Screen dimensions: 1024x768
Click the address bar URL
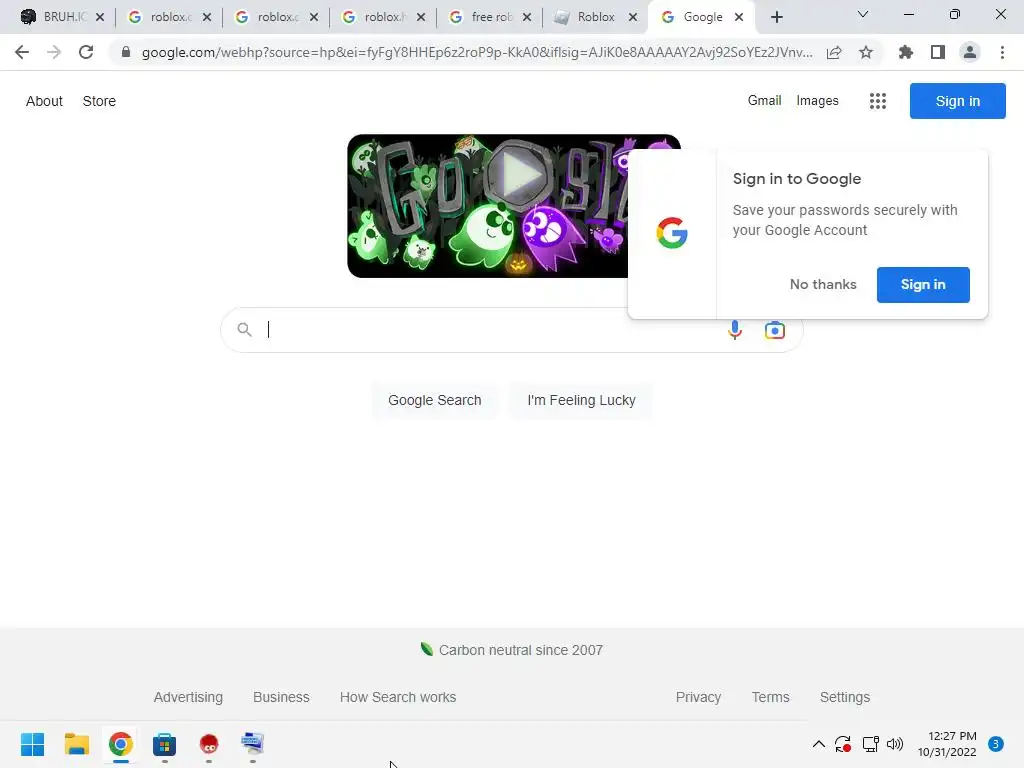pyautogui.click(x=477, y=52)
